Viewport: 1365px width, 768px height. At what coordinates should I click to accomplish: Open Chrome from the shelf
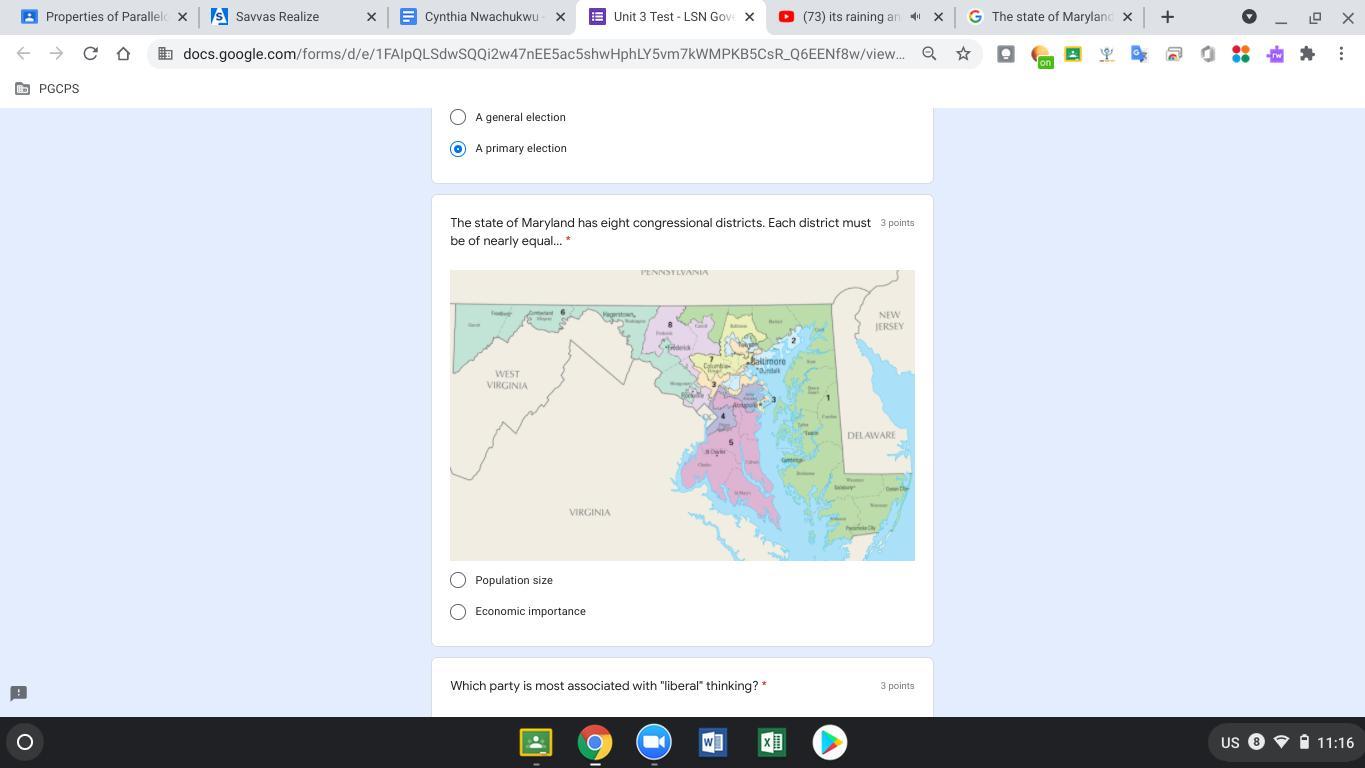(x=595, y=742)
